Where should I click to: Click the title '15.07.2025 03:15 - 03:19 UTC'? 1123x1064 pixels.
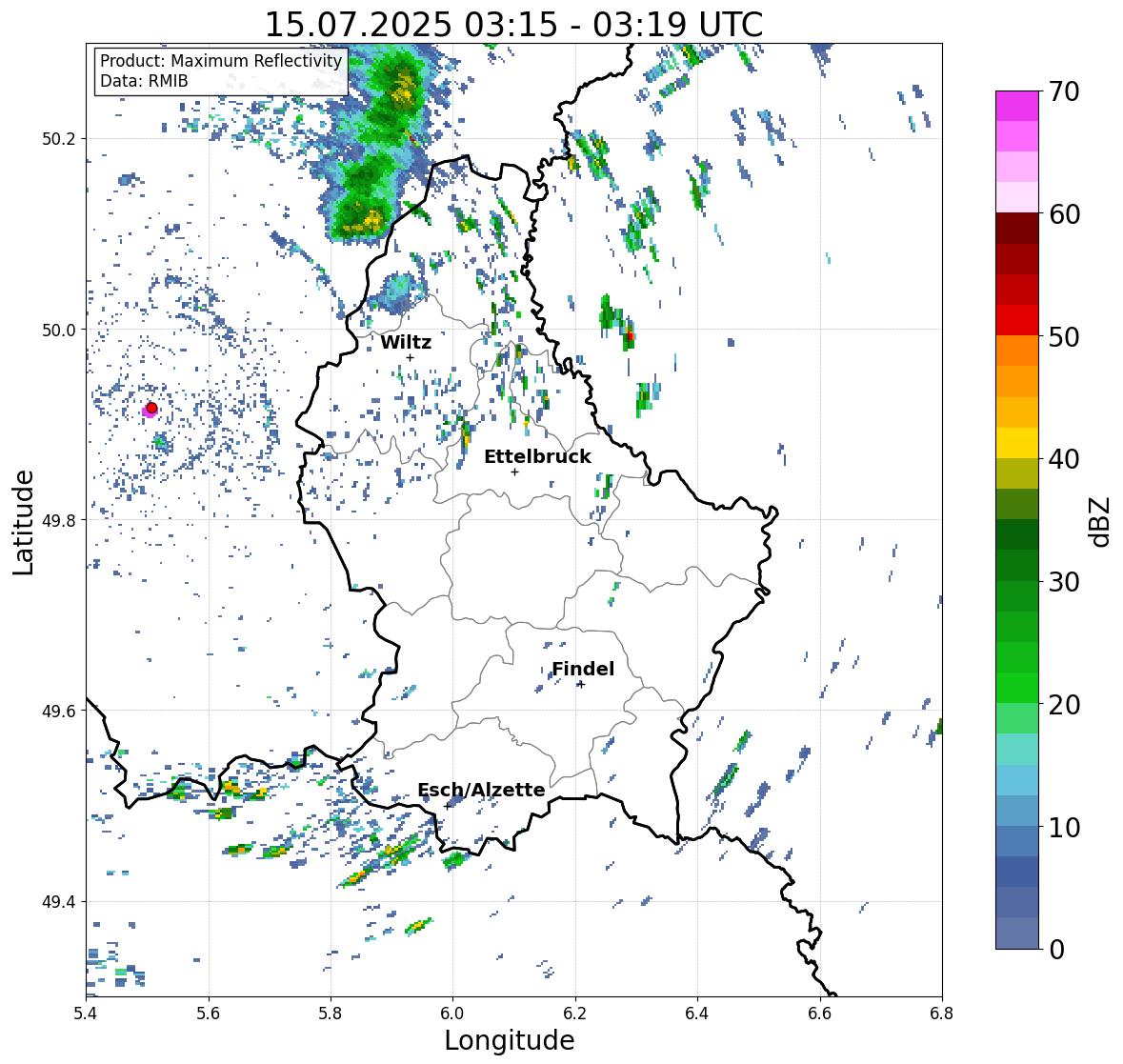coord(513,25)
